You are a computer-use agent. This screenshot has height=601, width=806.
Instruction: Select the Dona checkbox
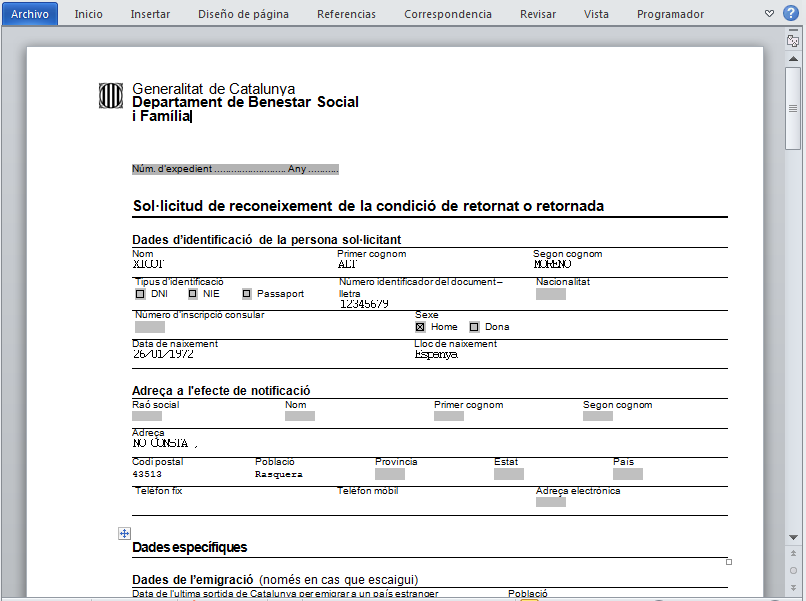[474, 327]
